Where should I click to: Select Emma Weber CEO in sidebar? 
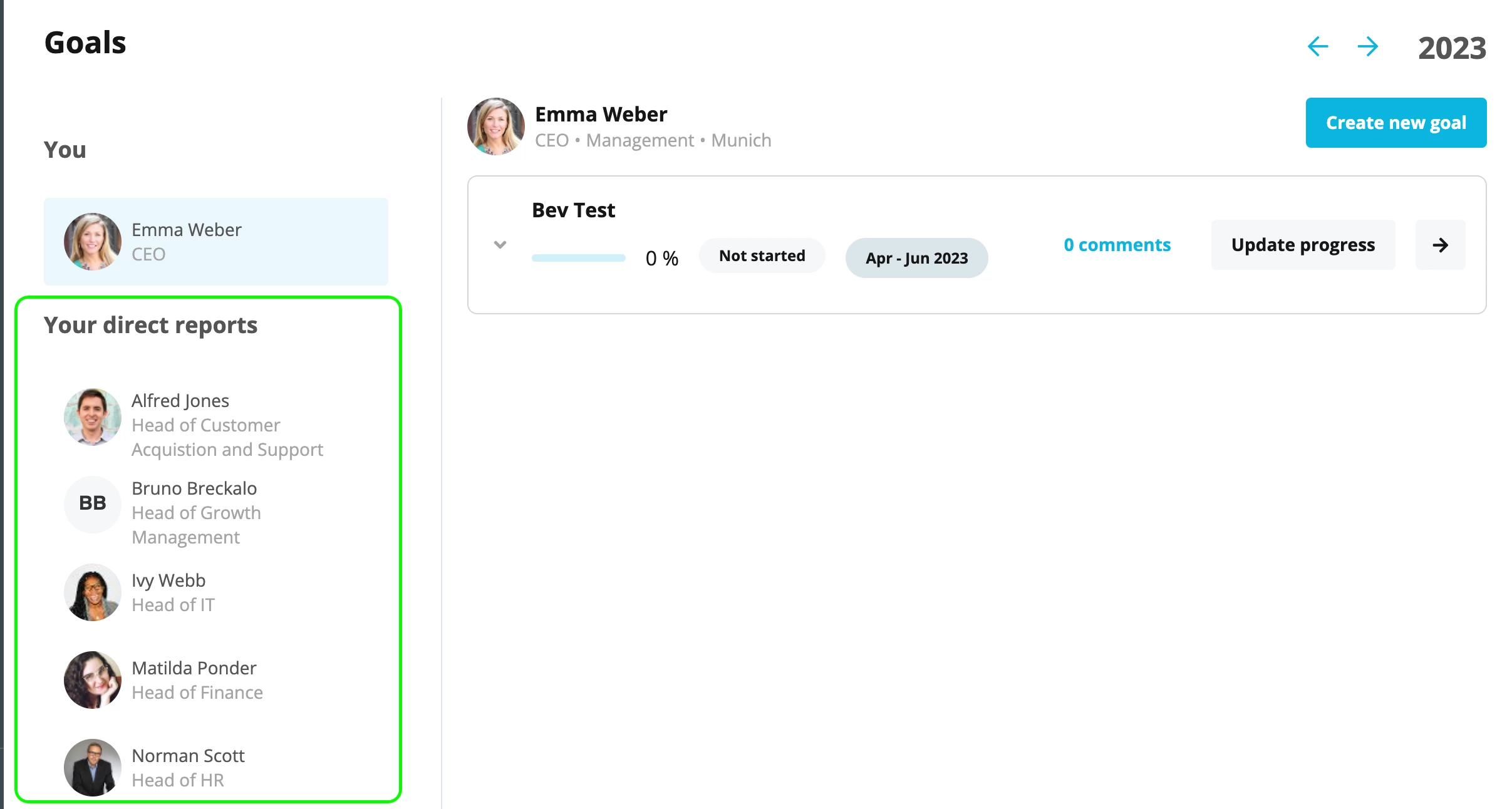[216, 242]
